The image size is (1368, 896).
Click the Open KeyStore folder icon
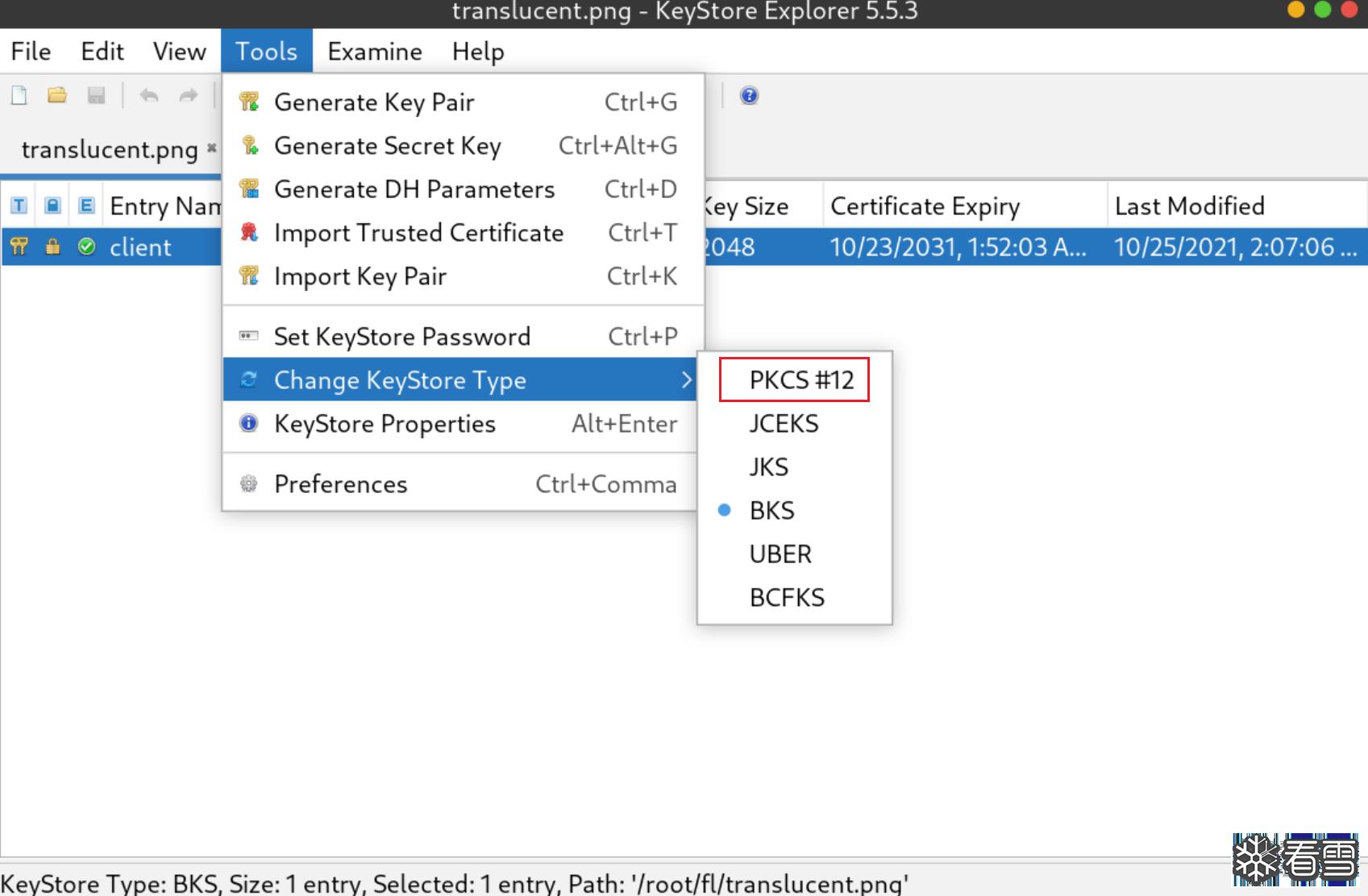pyautogui.click(x=57, y=96)
